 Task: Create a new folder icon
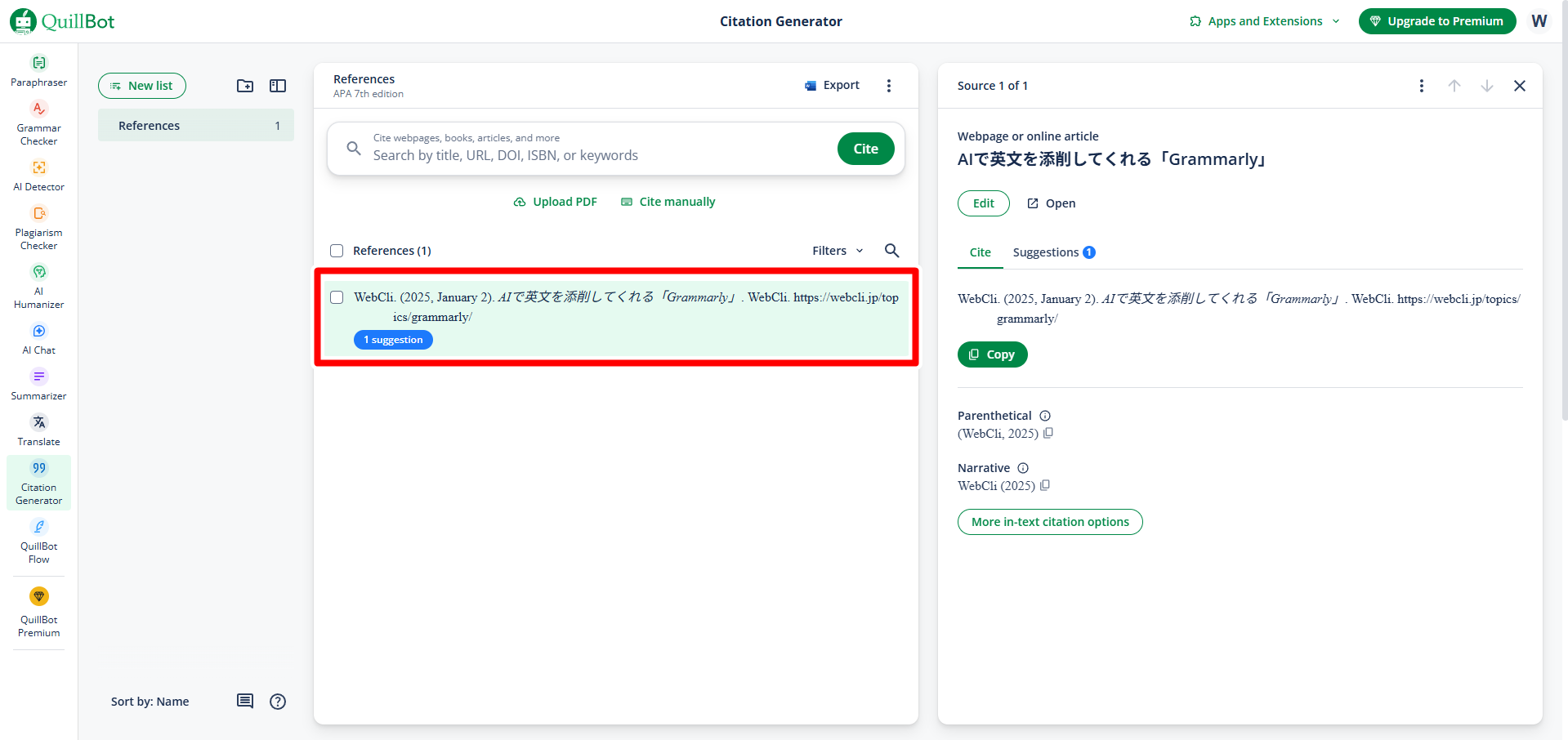coord(245,86)
